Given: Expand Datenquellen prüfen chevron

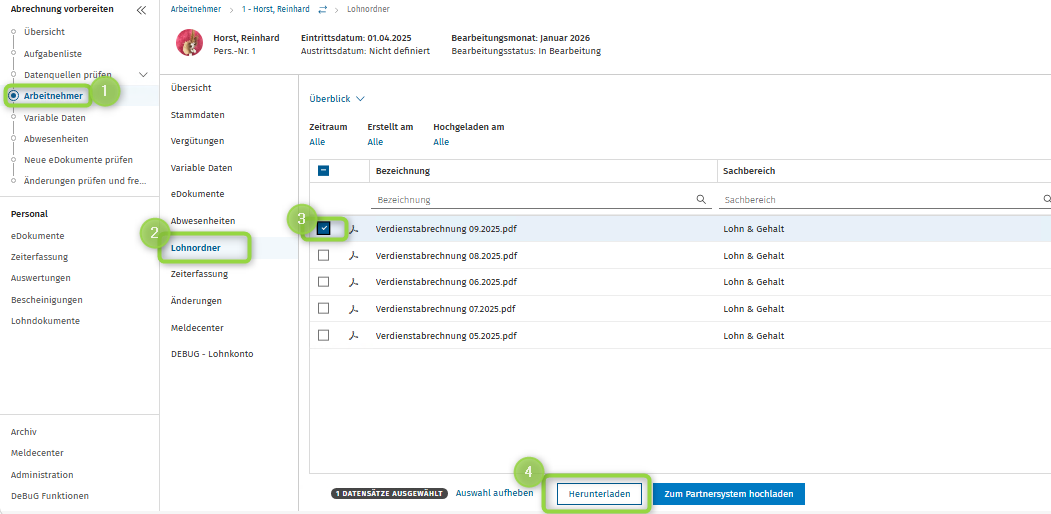Looking at the screenshot, I should 142,74.
